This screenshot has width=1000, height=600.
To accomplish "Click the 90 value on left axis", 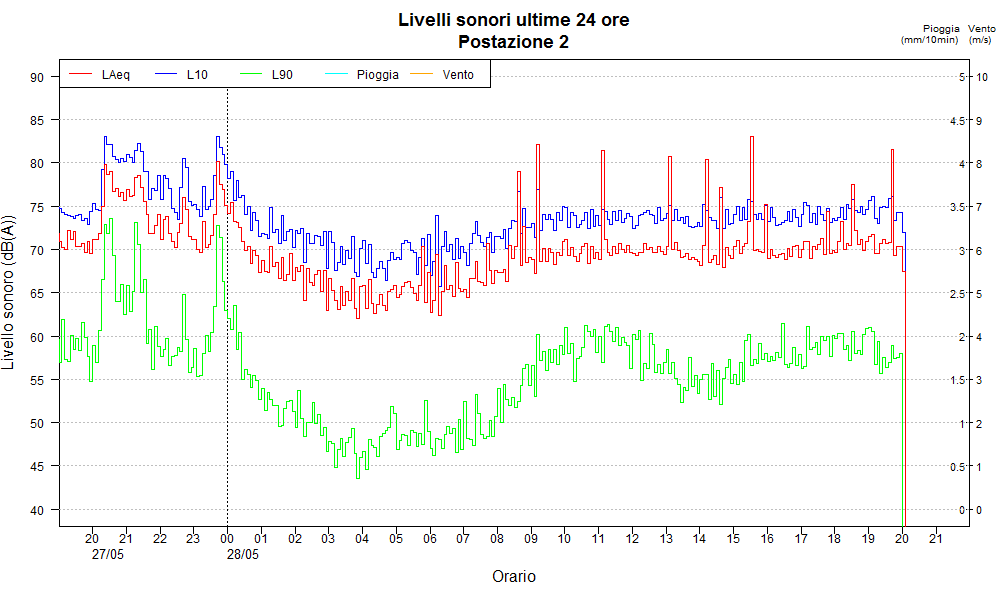I will tap(37, 77).
